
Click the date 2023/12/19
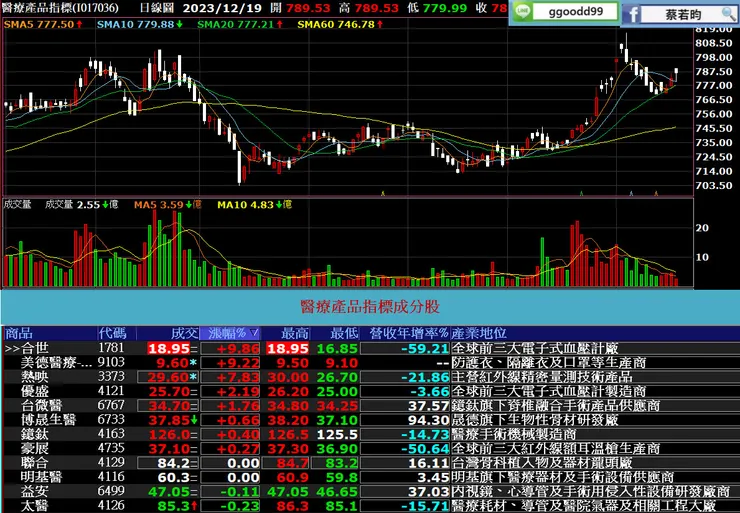(x=222, y=8)
